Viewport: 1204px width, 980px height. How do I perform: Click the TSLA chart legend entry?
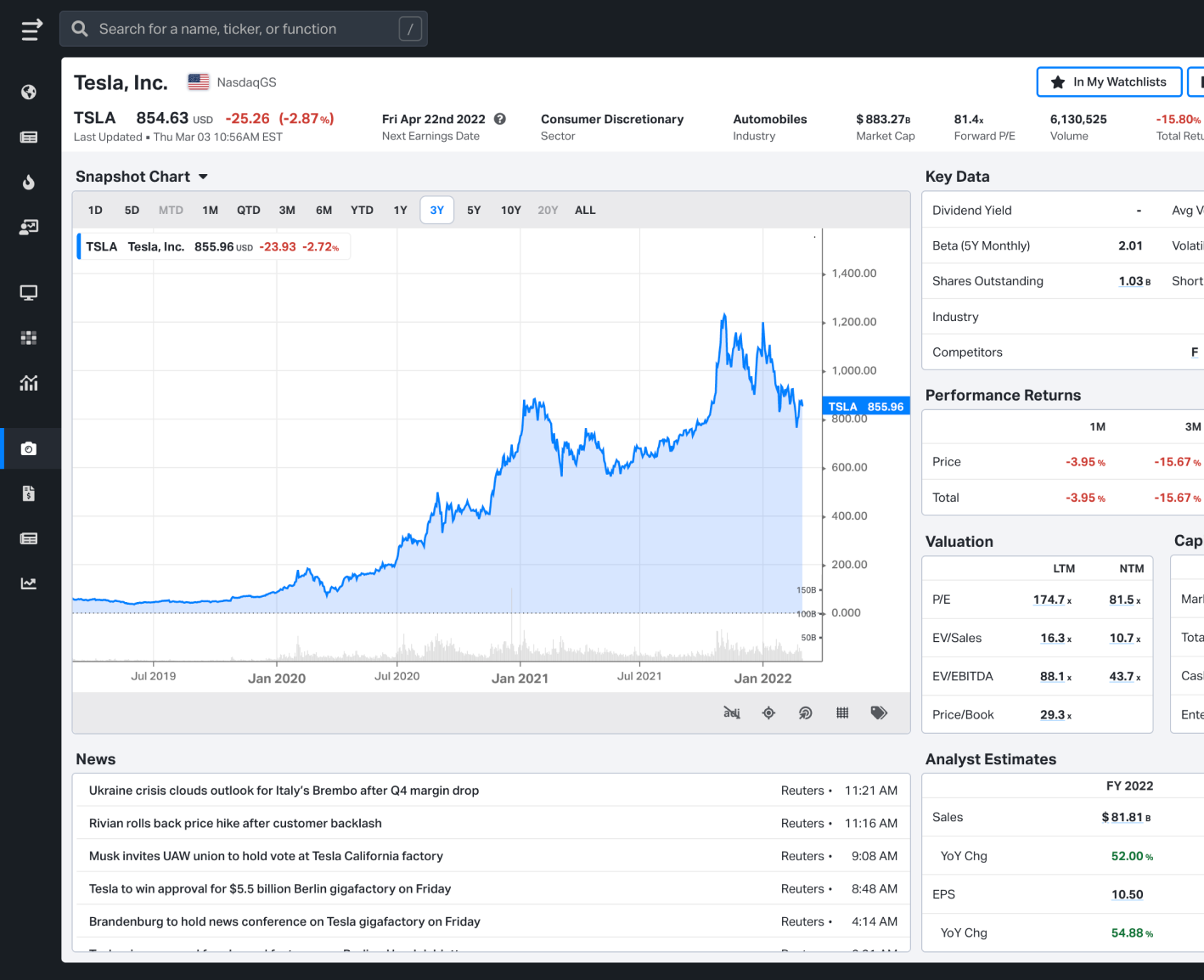tap(212, 247)
